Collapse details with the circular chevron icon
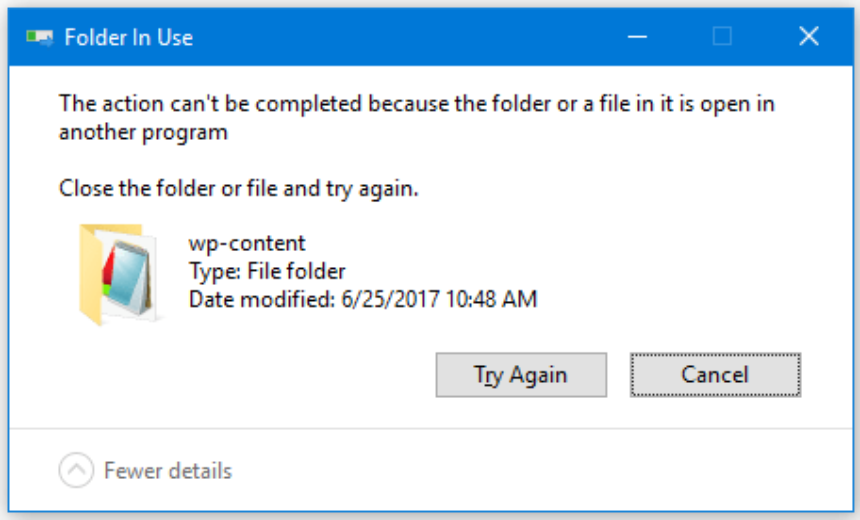The width and height of the screenshot is (860, 520). tap(76, 470)
